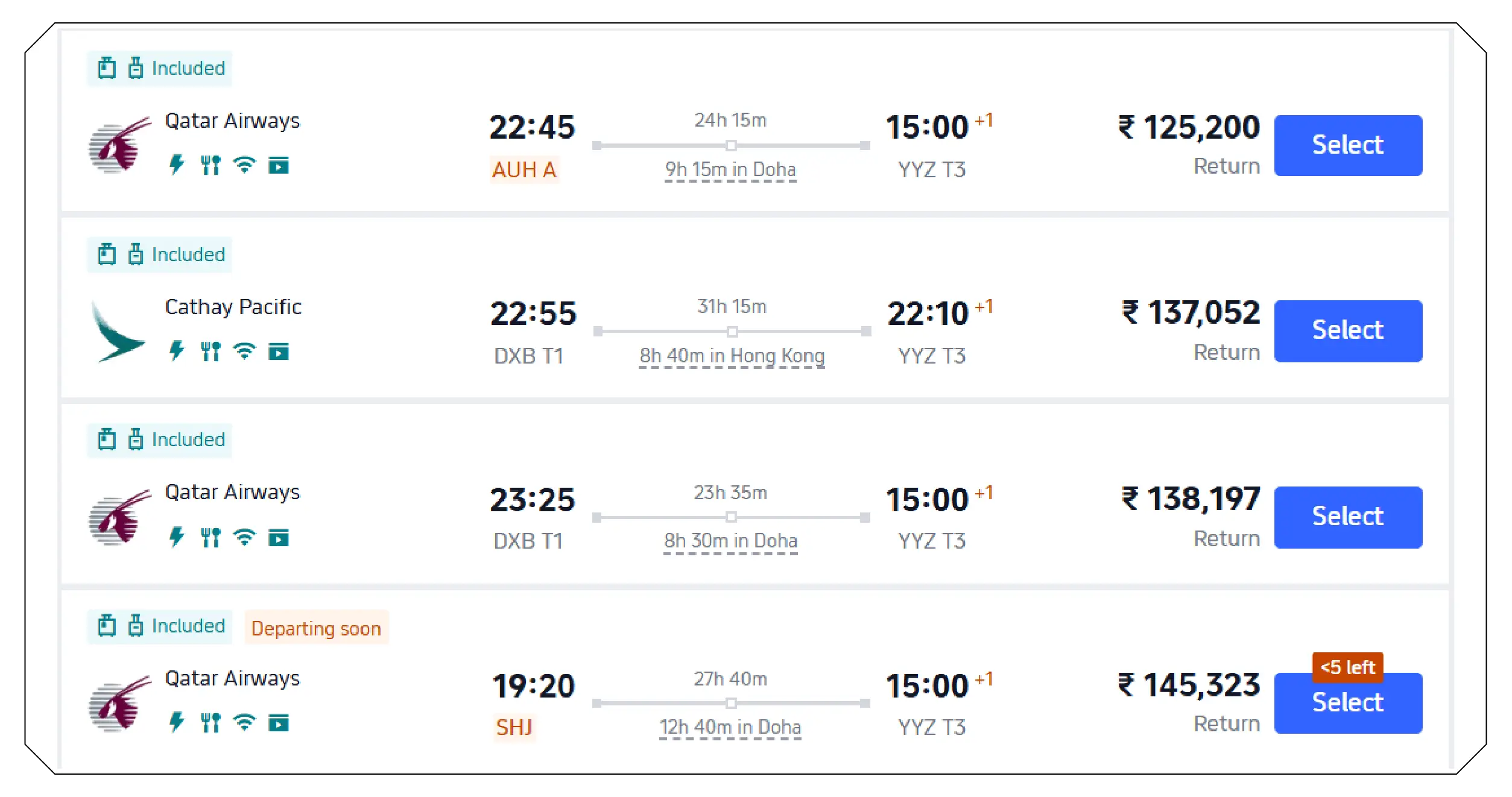Select the Cathay Pacific ₹137,052 flight
This screenshot has width=1512, height=797.
click(x=1347, y=330)
